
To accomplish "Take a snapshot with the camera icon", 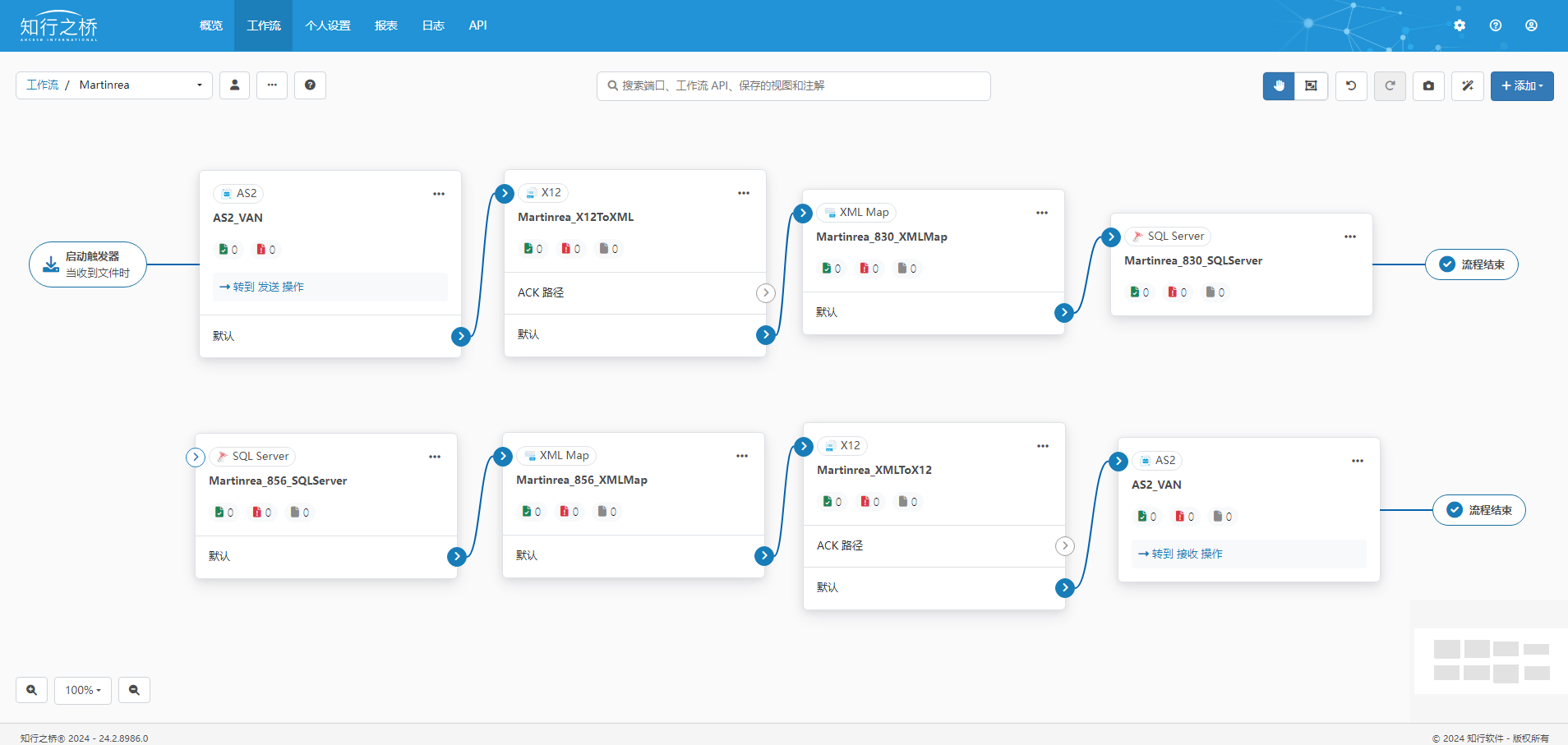I will click(1428, 86).
